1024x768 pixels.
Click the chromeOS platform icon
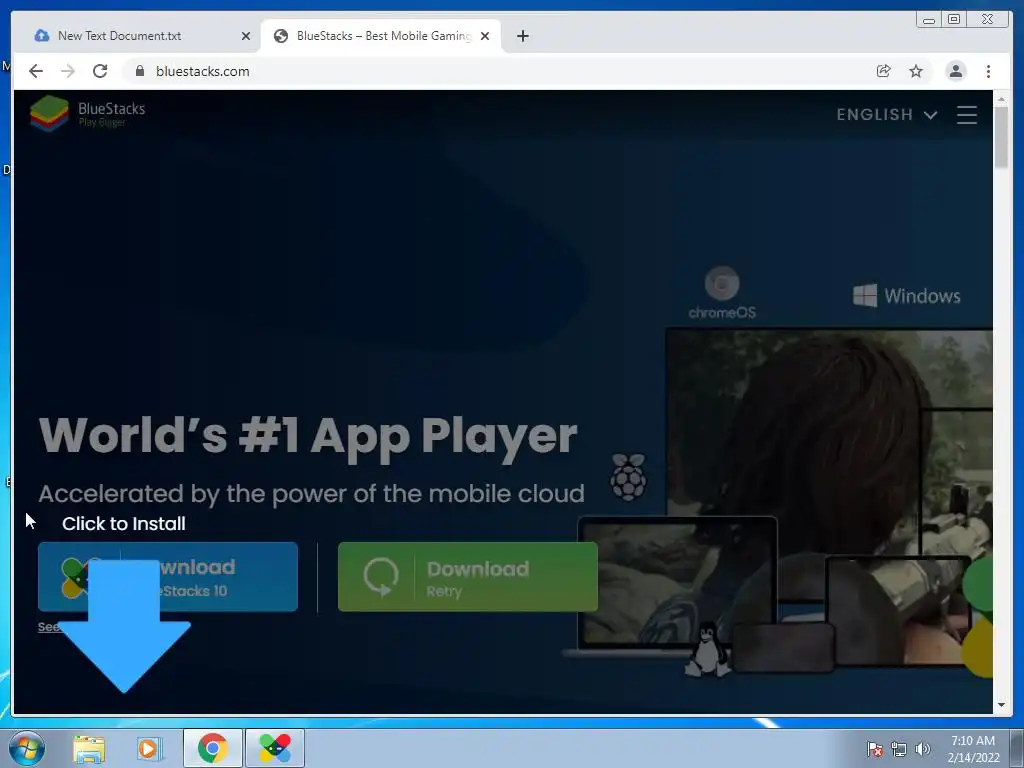(x=722, y=293)
